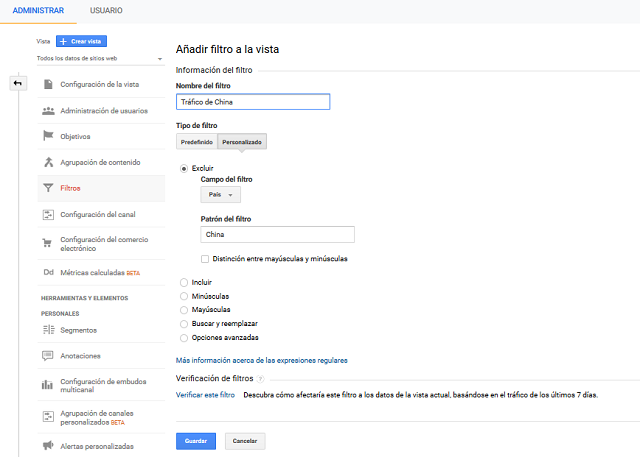This screenshot has height=457, width=640.
Task: Open Administración de usuarios people icon
Action: point(48,111)
